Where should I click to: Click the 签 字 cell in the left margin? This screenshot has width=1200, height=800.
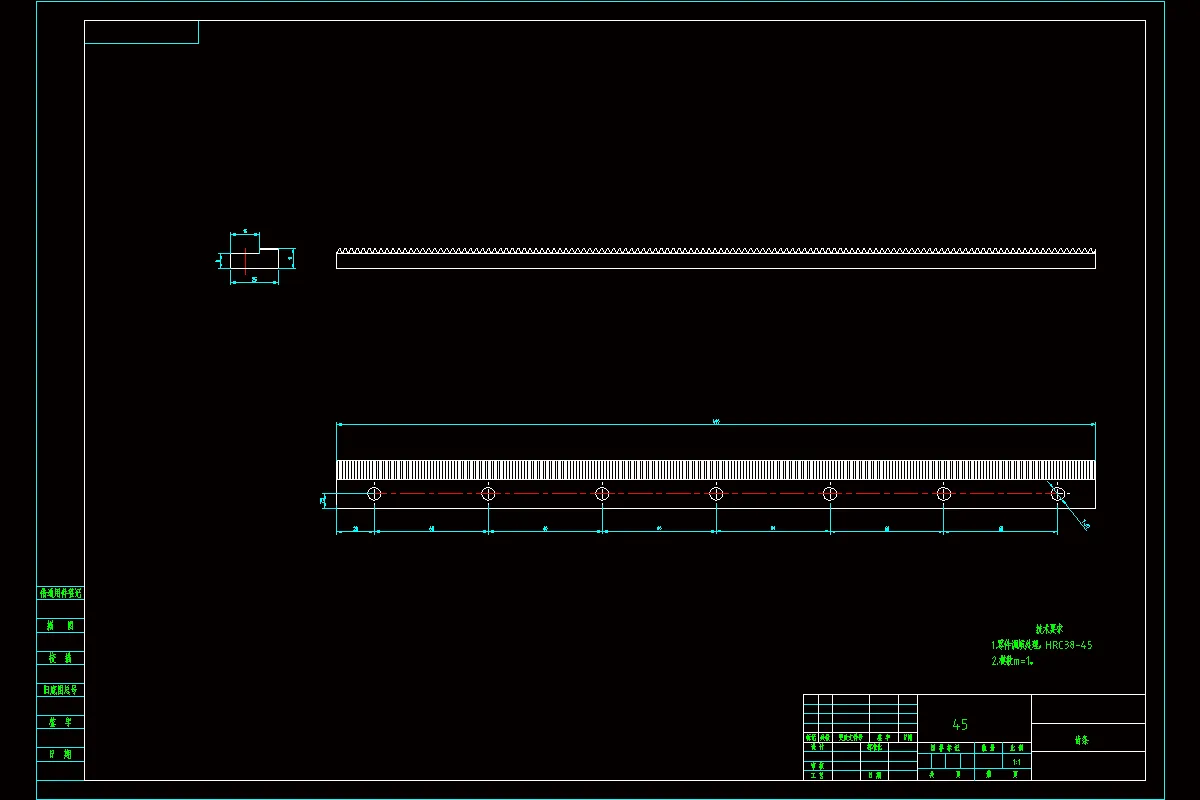[61, 722]
